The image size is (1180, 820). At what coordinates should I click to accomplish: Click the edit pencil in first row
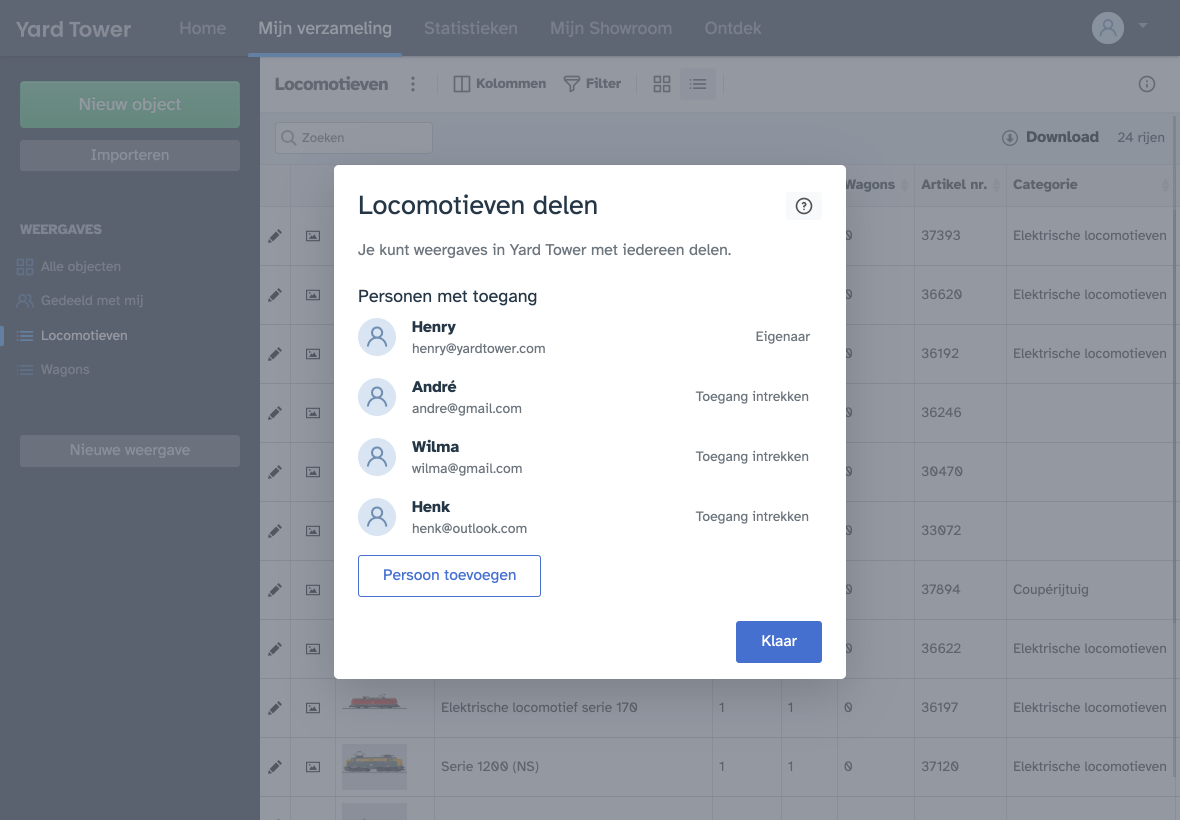click(275, 236)
